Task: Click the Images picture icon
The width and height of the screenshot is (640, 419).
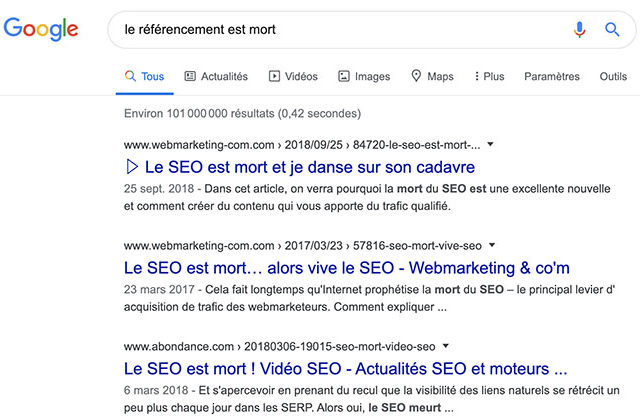Action: (344, 76)
